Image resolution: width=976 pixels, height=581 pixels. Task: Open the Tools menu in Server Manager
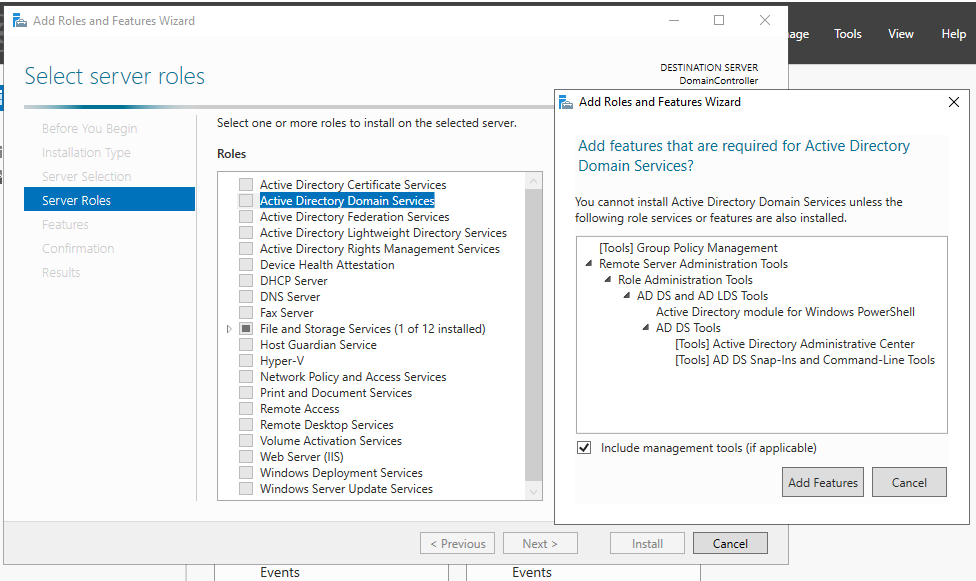[847, 34]
